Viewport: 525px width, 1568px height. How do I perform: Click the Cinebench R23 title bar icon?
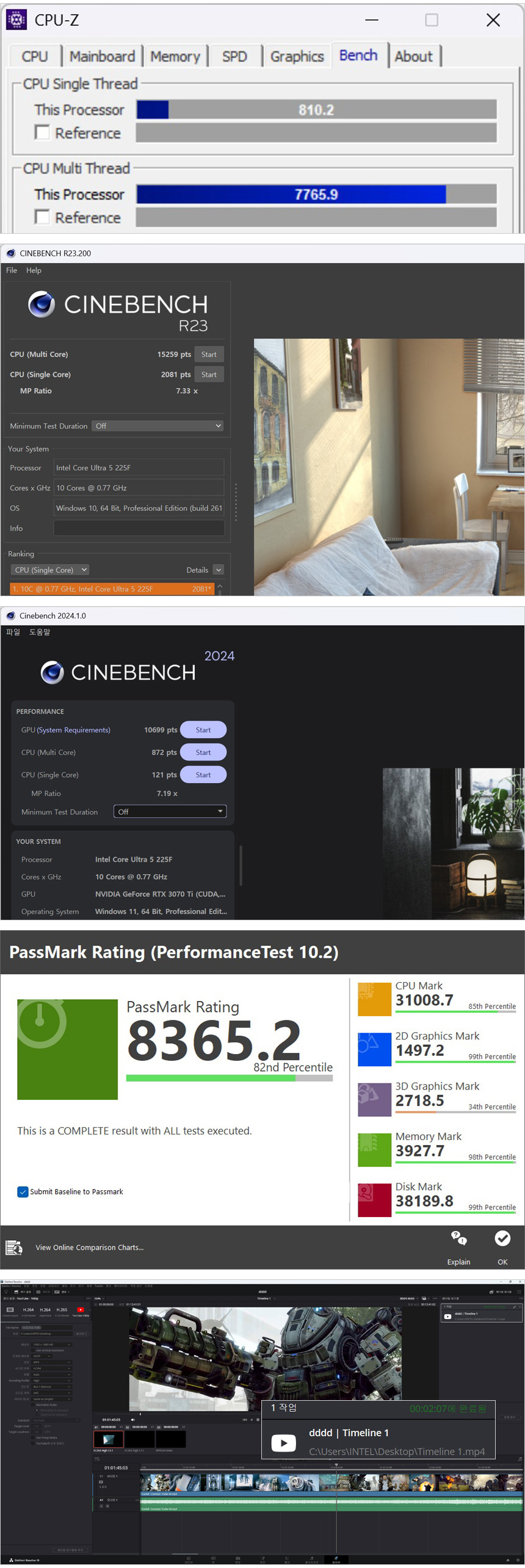10,253
